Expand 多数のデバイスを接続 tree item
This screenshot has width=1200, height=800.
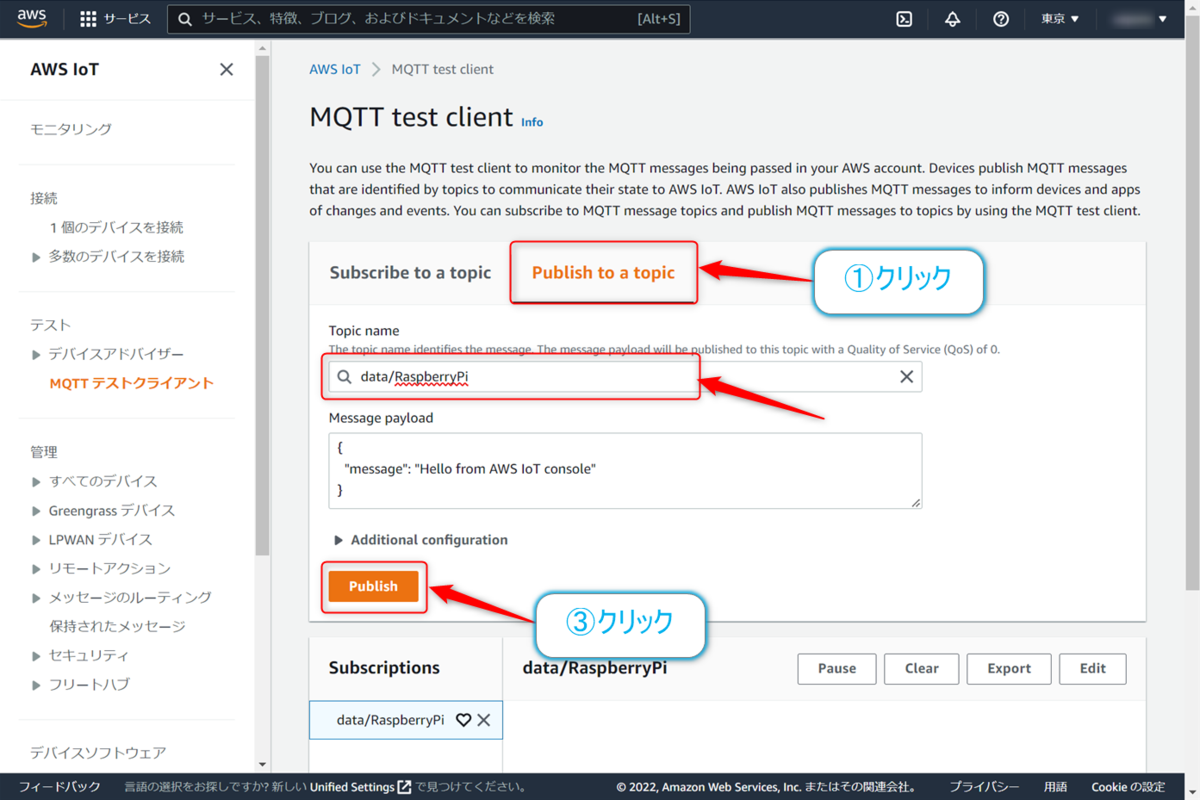pos(37,257)
